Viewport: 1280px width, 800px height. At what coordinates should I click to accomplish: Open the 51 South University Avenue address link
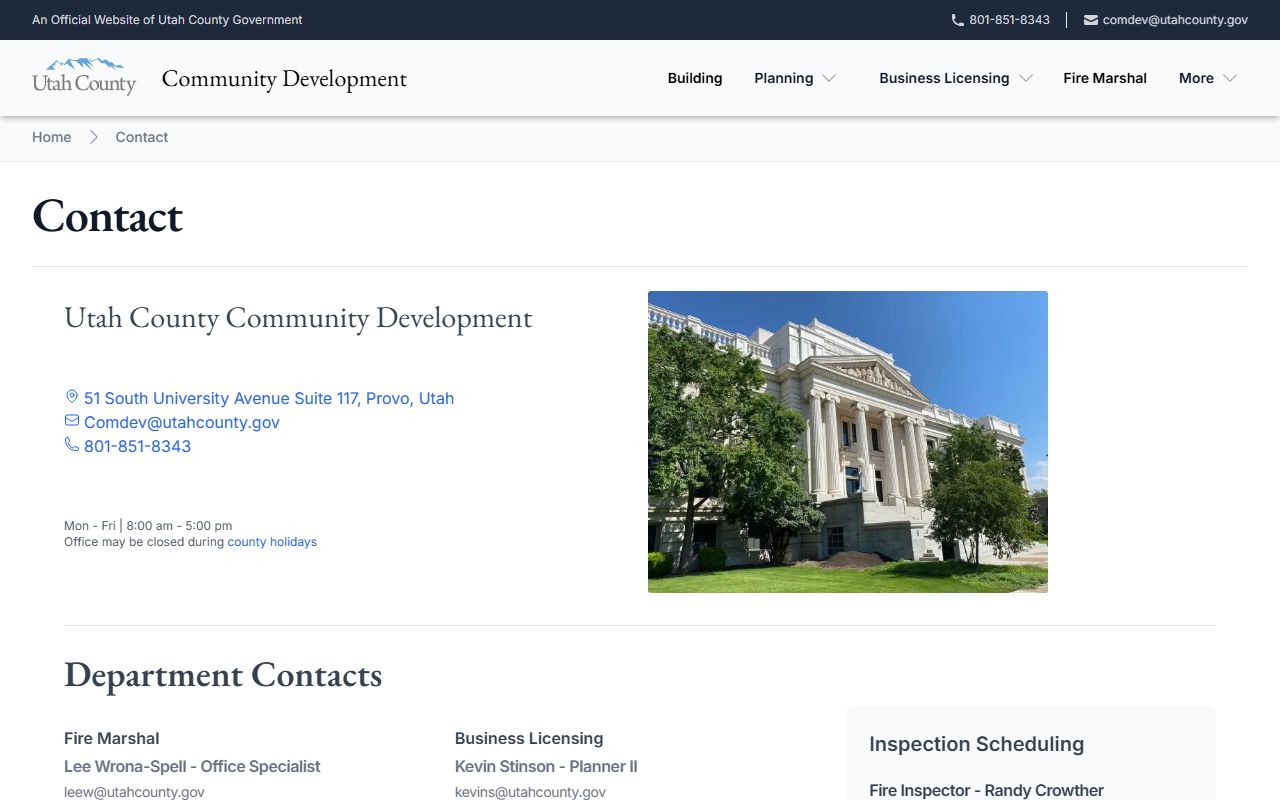point(269,398)
